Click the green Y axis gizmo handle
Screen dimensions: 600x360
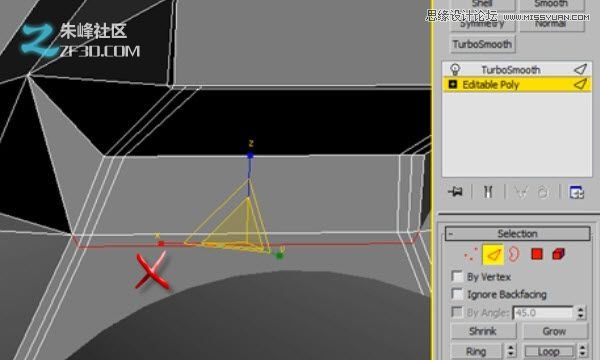[x=280, y=255]
